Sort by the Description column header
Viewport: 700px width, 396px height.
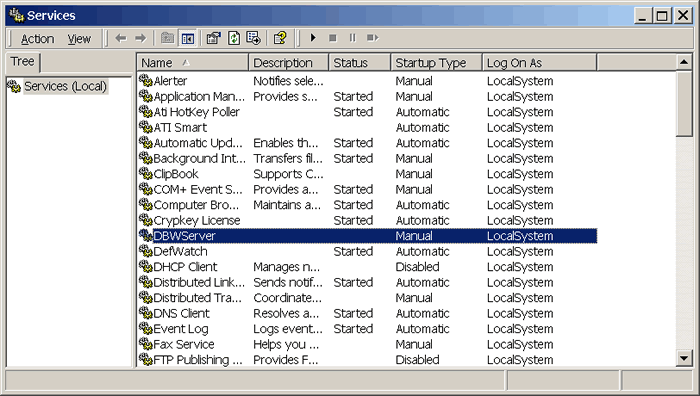(288, 63)
